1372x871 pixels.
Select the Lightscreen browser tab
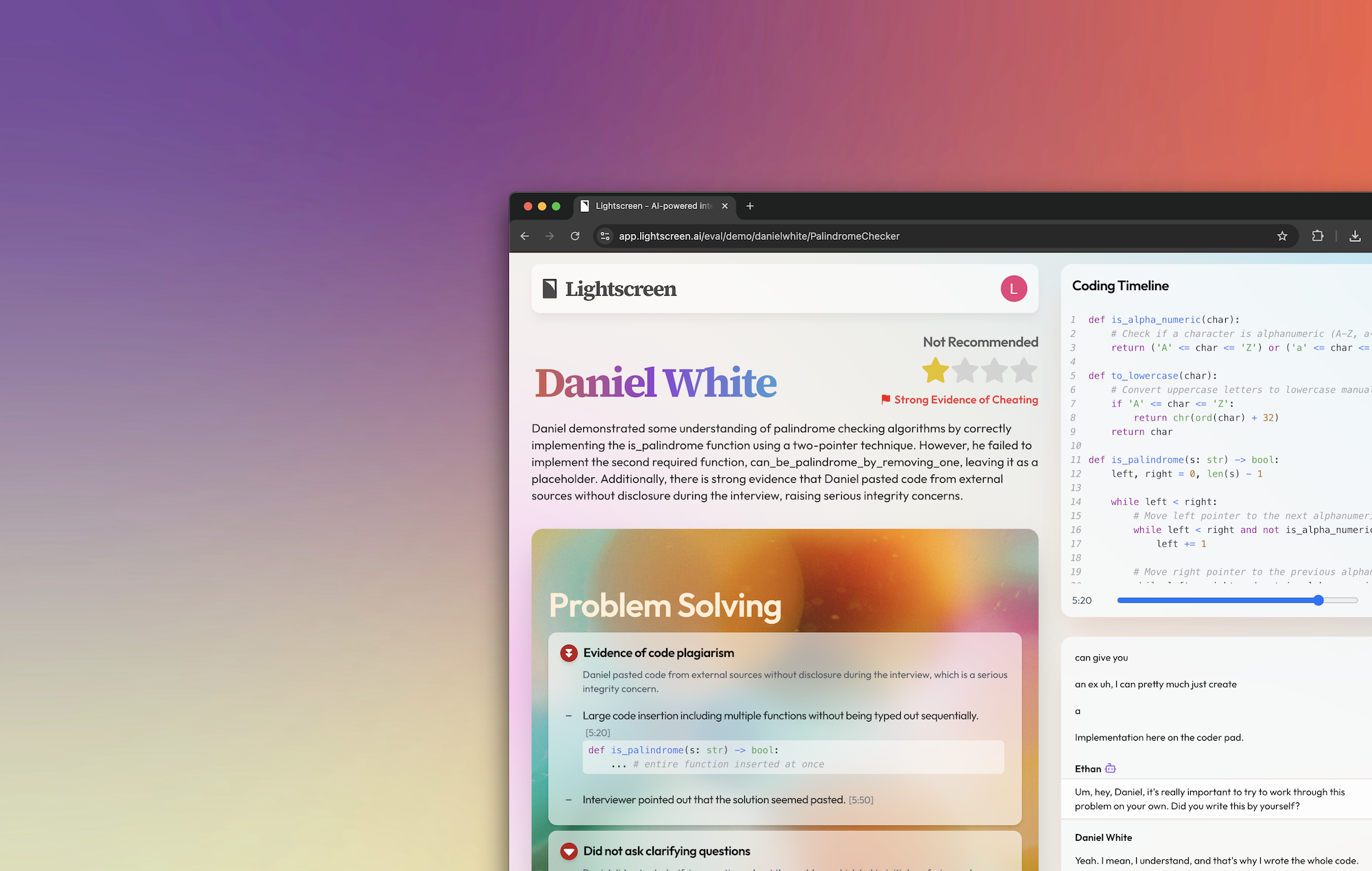[x=650, y=206]
